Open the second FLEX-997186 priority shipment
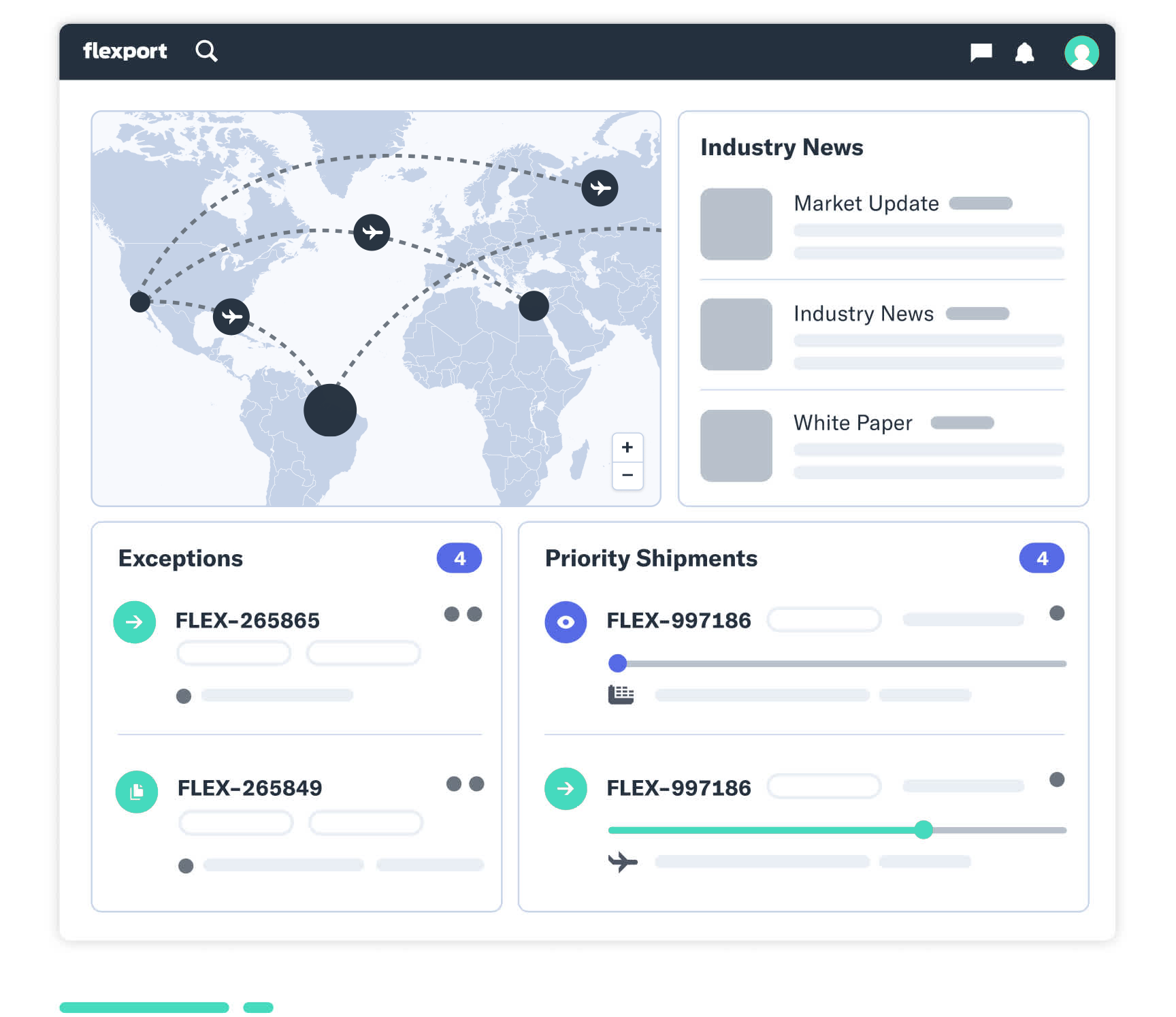1176x1017 pixels. click(x=679, y=788)
